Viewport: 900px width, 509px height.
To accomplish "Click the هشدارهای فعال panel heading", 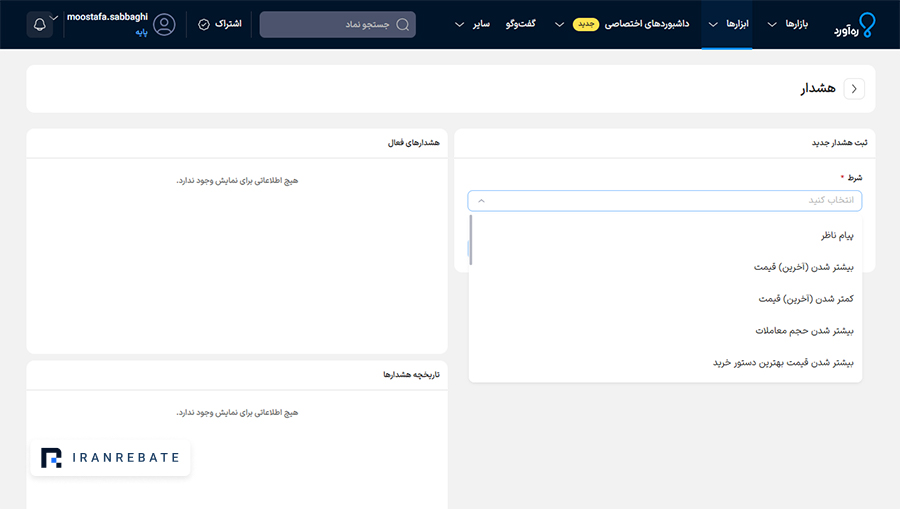I will tap(413, 143).
